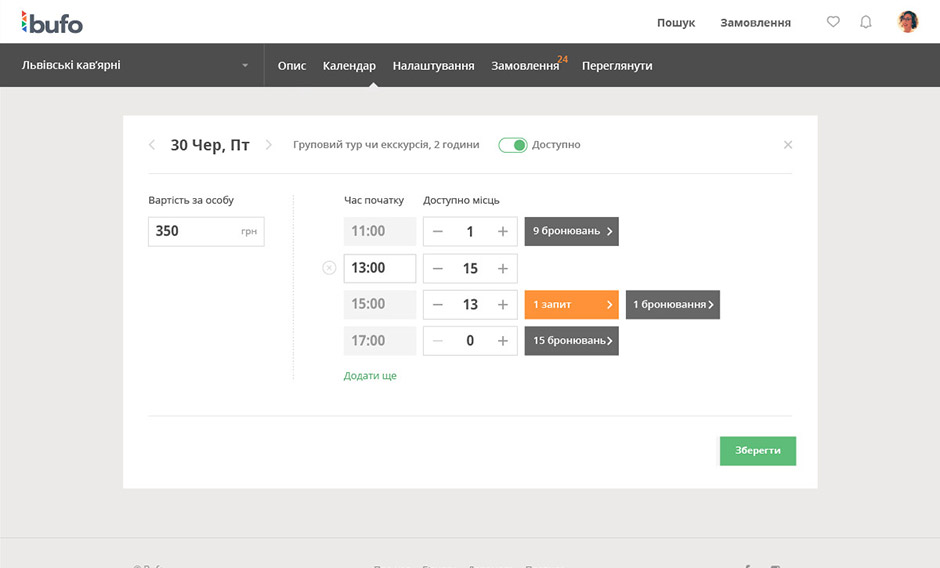
Task: Open notifications bell icon
Action: pyautogui.click(x=866, y=22)
